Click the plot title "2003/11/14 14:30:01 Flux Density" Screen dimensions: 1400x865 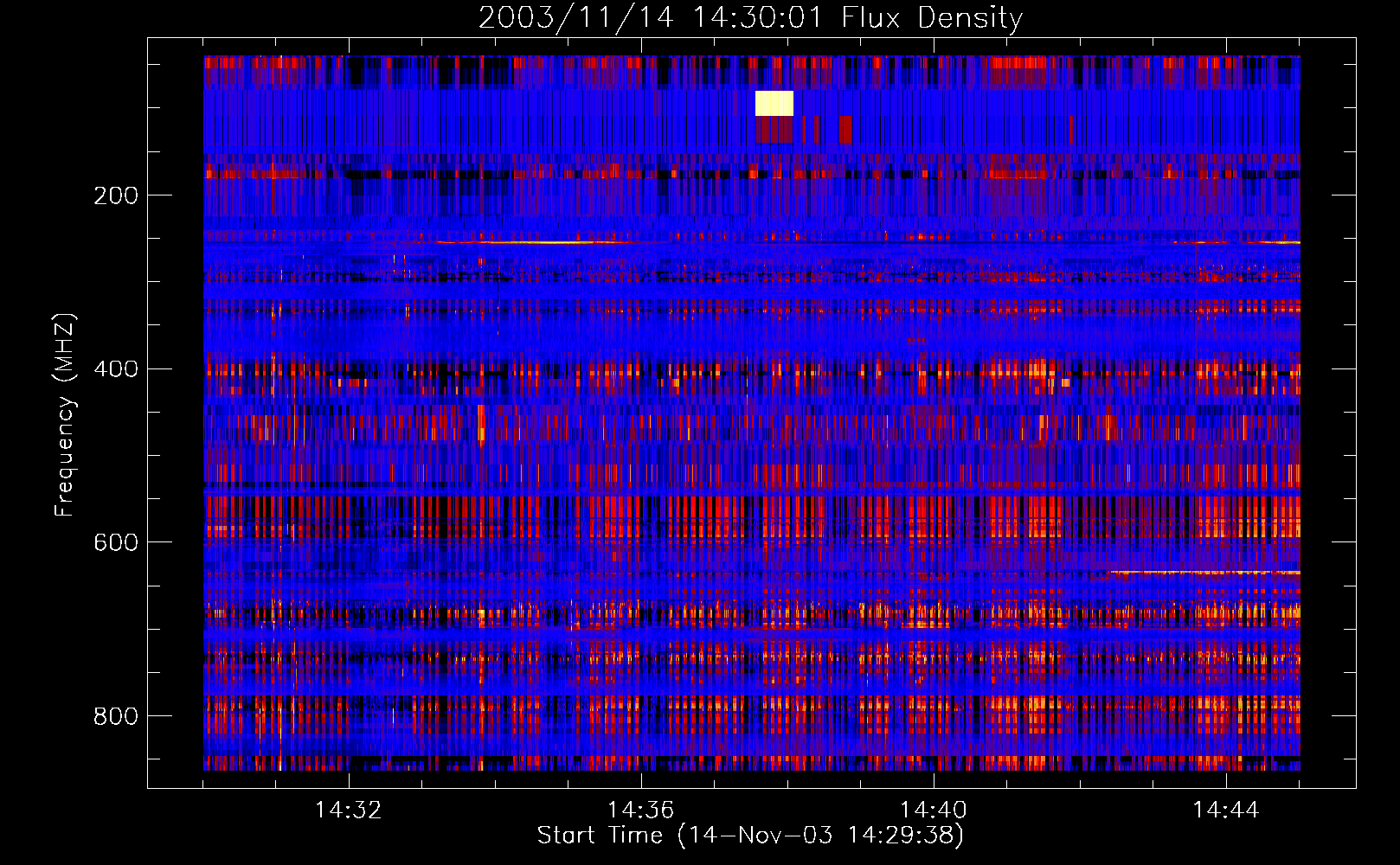(x=751, y=18)
